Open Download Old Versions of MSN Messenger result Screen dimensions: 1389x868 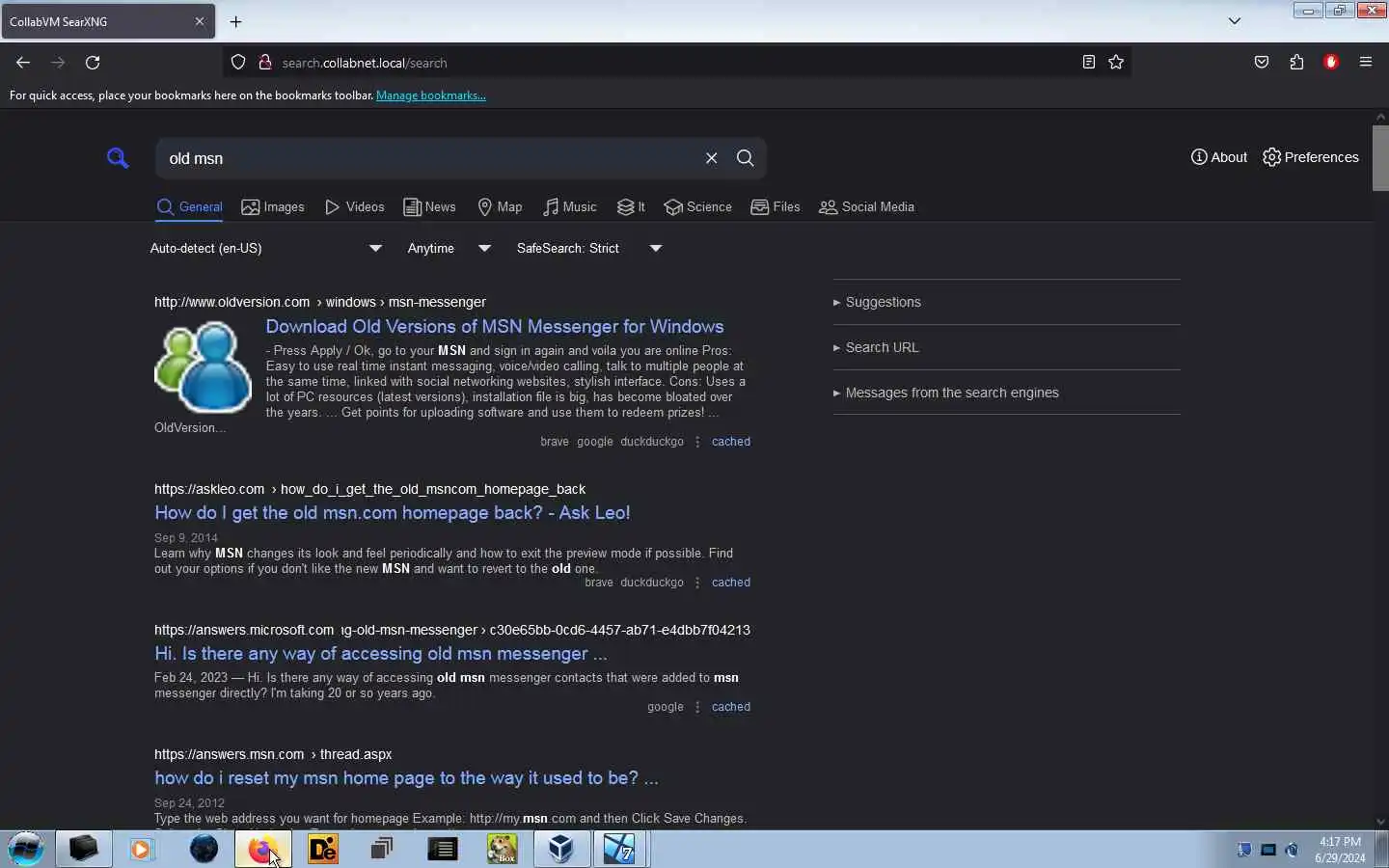click(x=495, y=327)
